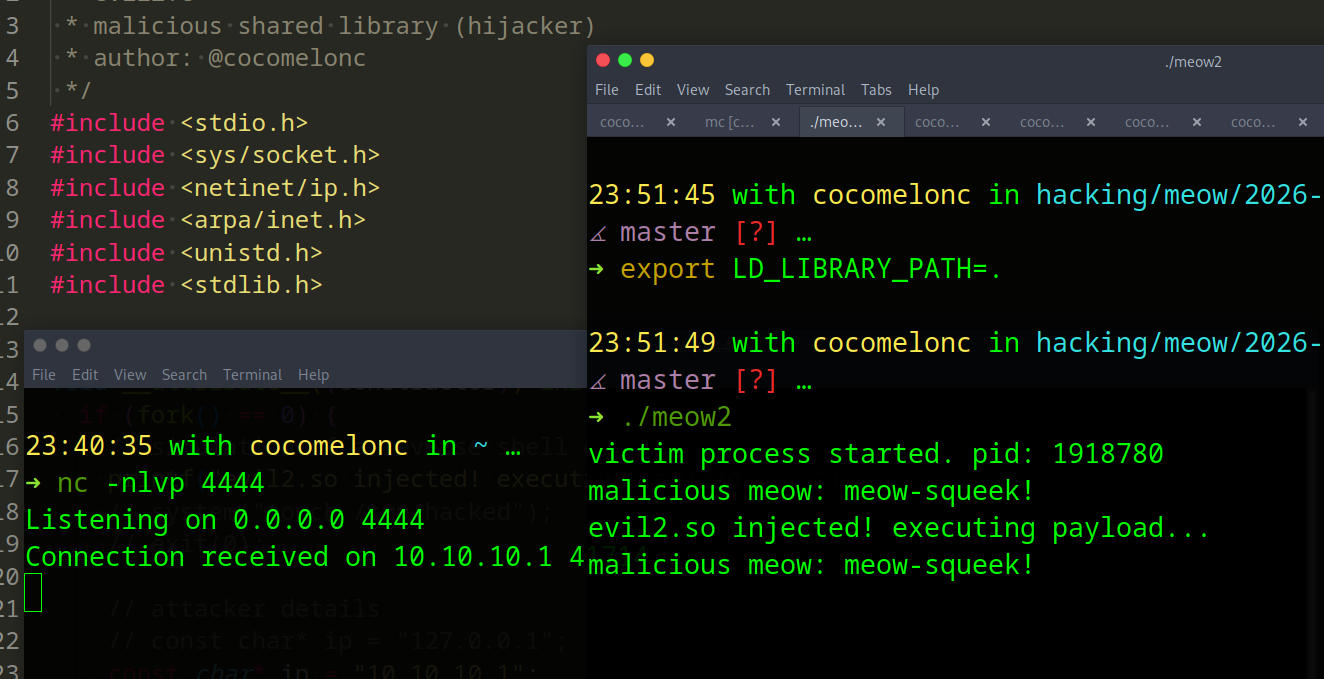Screen dimensions: 1324x679
Task: Click the green maximize circle on ./meow2 window
Action: coord(624,59)
